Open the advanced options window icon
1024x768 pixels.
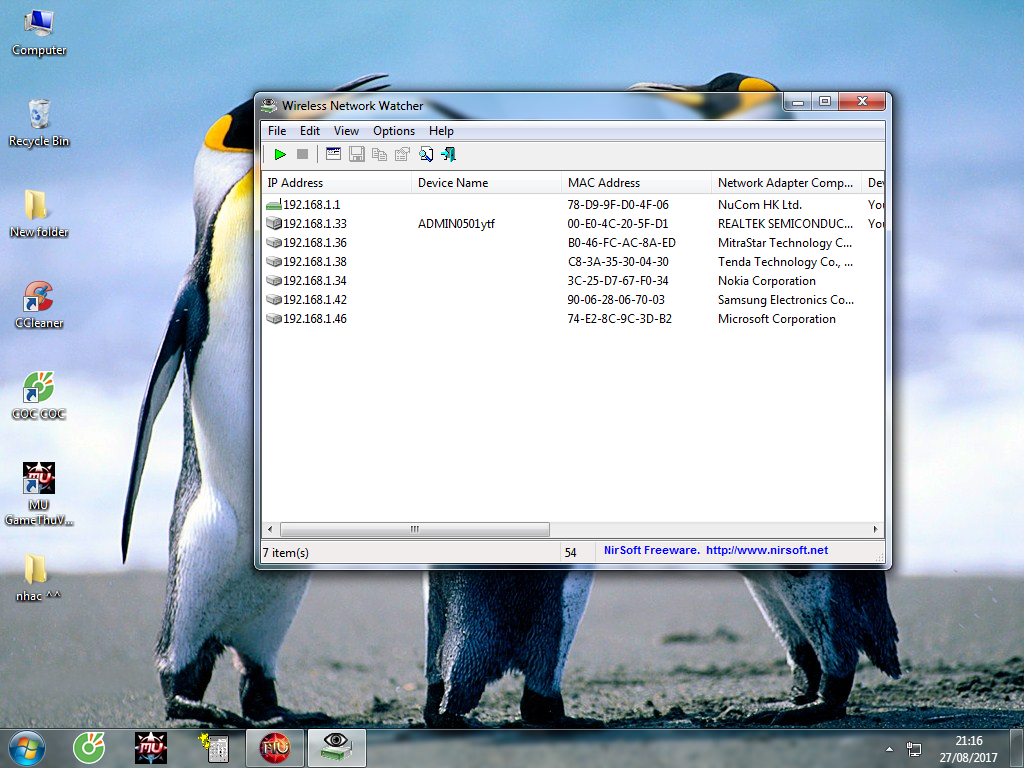(334, 155)
